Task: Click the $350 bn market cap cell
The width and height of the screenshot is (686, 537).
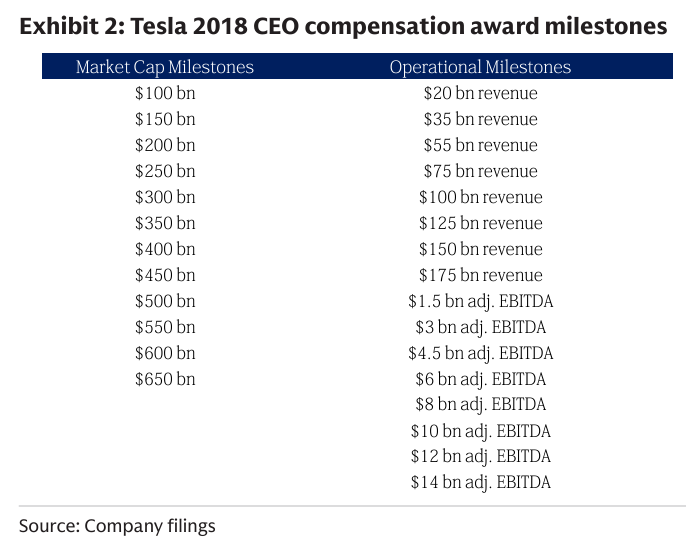Action: (165, 223)
